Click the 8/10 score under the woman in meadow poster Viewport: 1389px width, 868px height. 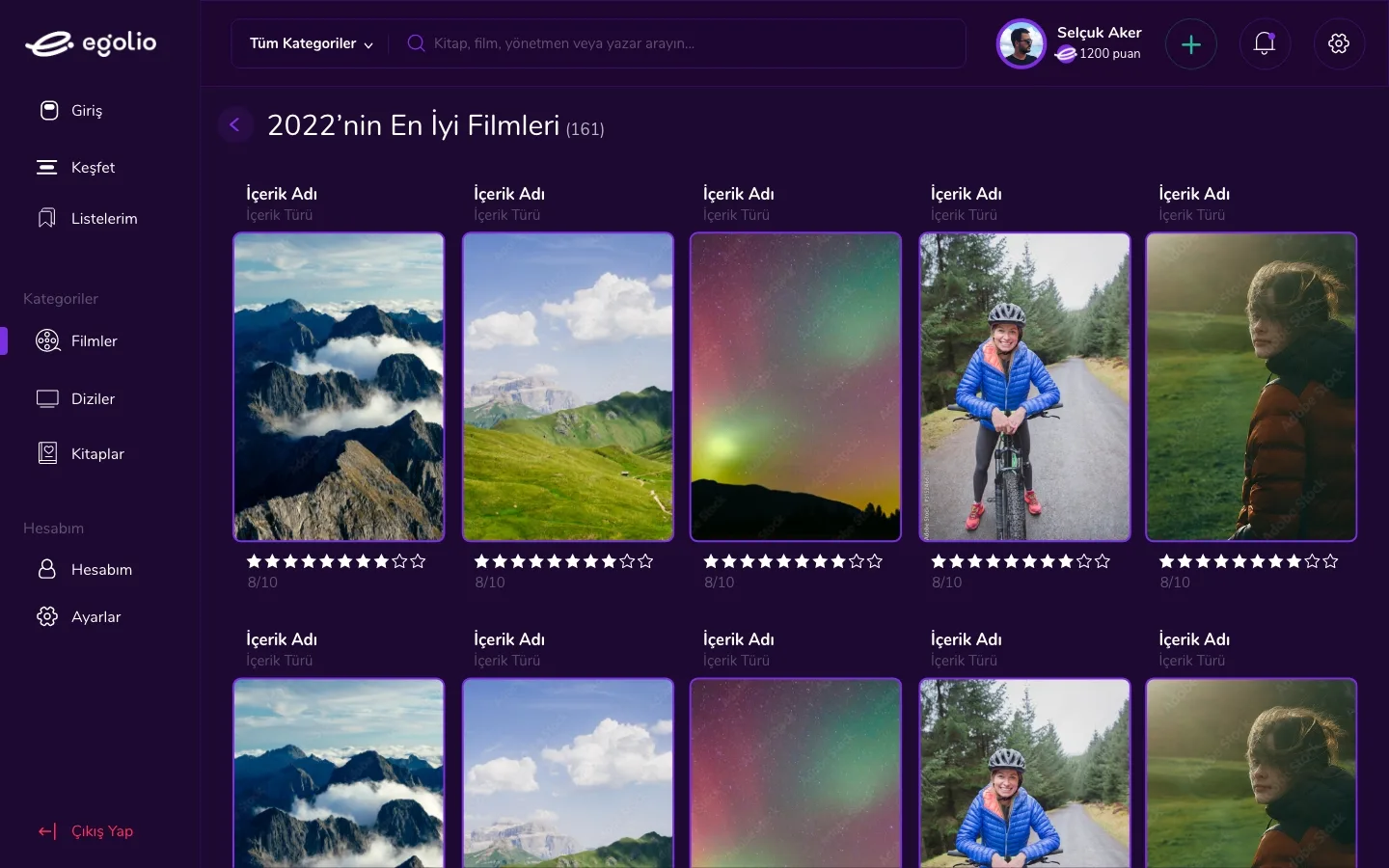coord(1175,583)
